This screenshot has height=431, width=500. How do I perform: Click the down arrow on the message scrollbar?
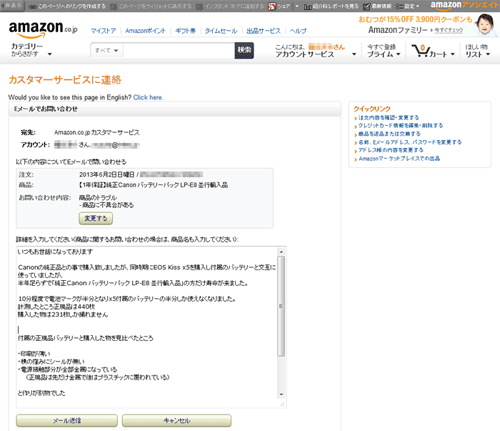281,394
